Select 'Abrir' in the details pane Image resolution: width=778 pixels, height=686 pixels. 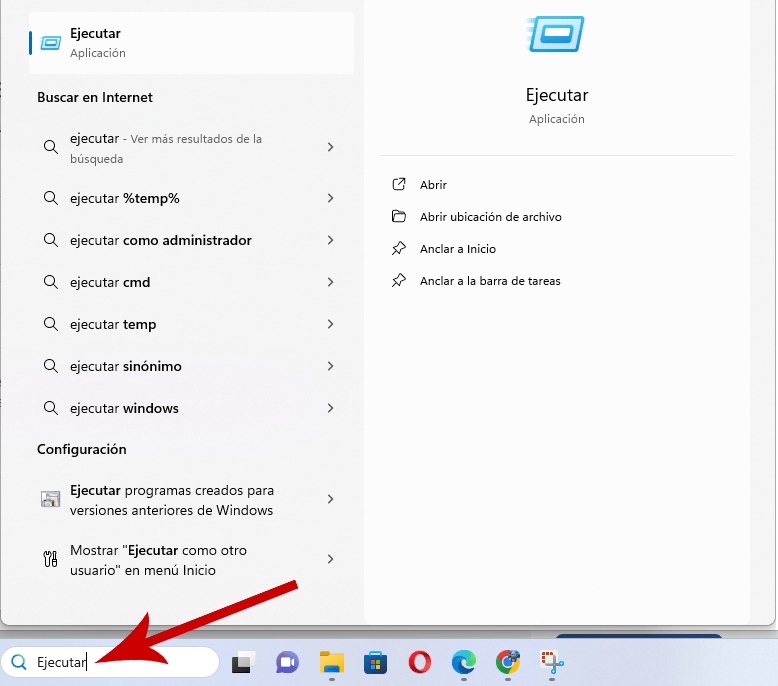pyautogui.click(x=433, y=185)
